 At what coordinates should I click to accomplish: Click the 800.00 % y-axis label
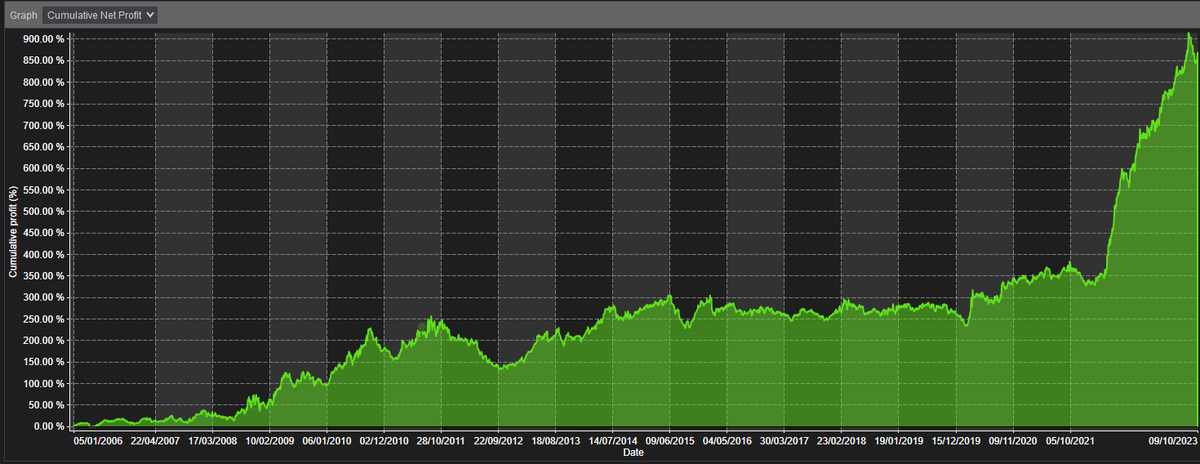coord(44,82)
